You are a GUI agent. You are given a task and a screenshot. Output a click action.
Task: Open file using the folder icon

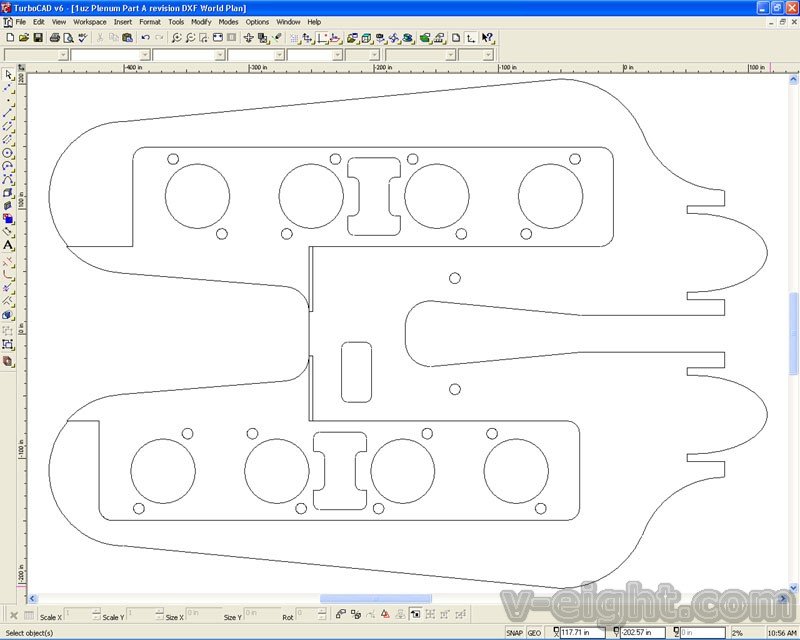click(24, 38)
